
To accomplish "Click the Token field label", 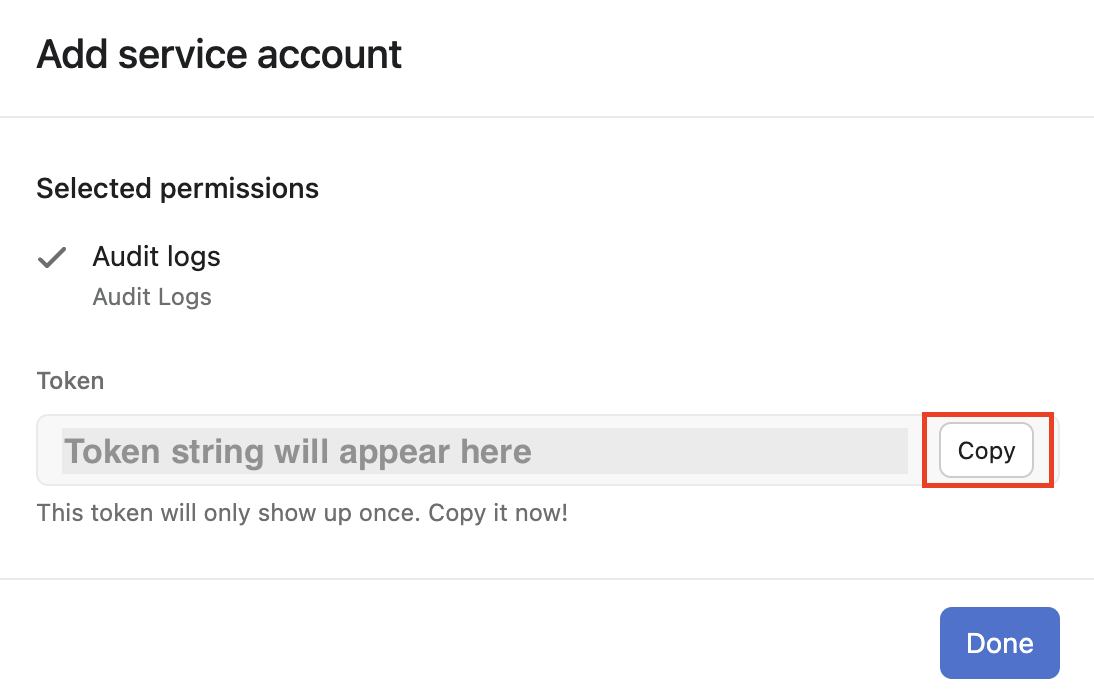I will [70, 381].
